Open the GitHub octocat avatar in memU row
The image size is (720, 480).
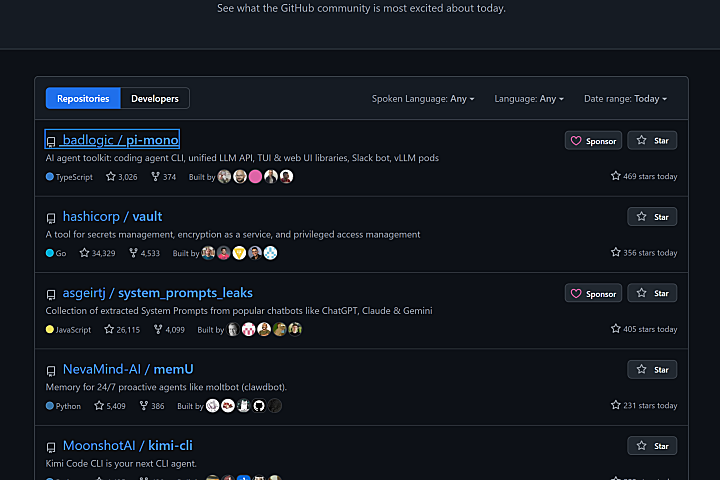[259, 406]
